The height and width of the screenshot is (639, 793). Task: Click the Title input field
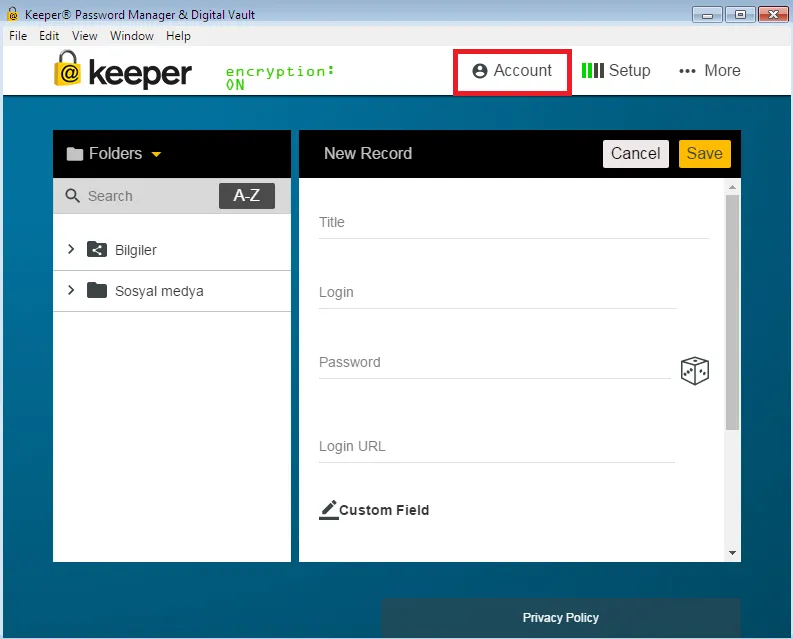pyautogui.click(x=513, y=223)
